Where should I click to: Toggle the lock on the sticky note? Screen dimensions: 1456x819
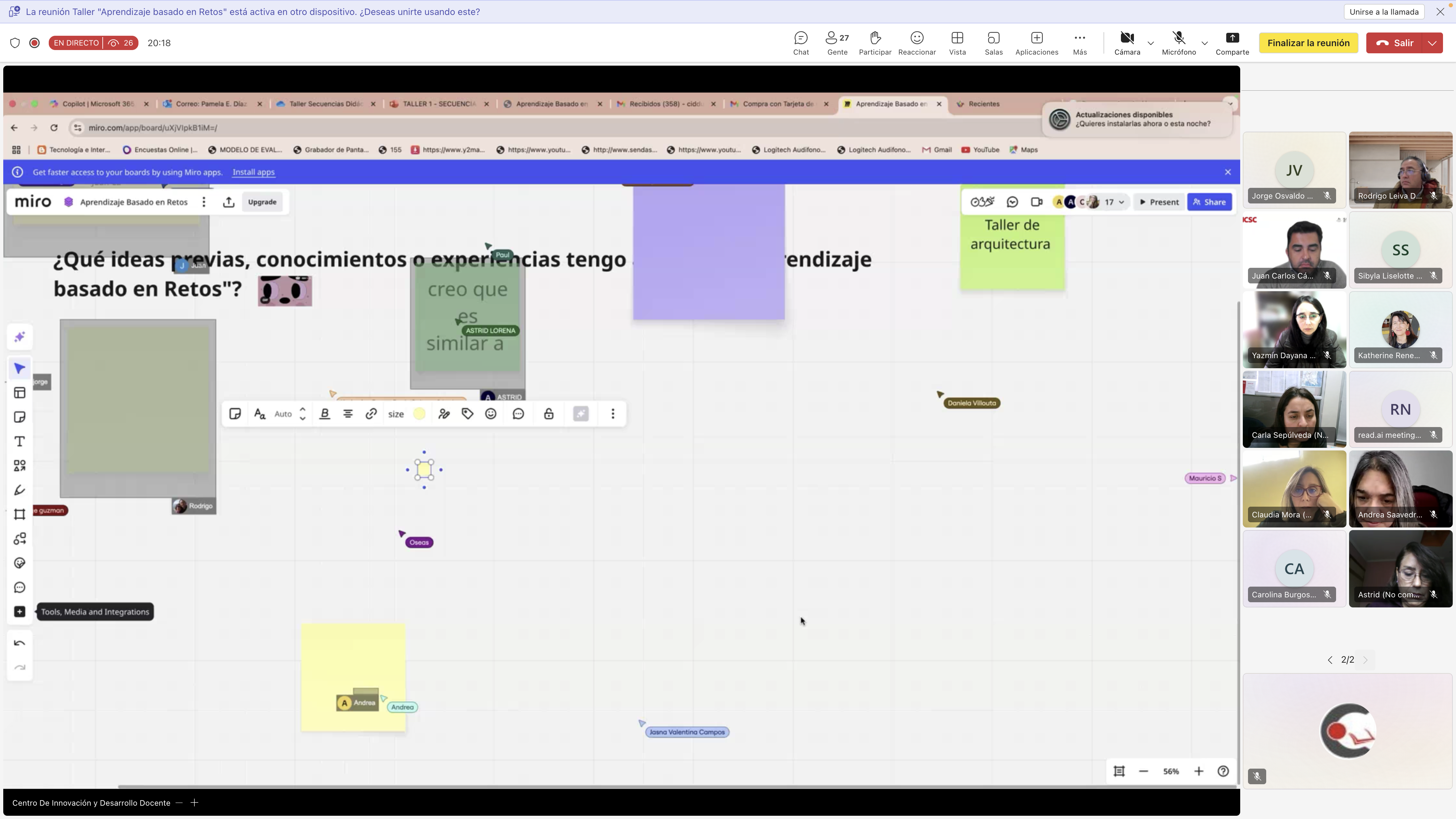tap(549, 414)
